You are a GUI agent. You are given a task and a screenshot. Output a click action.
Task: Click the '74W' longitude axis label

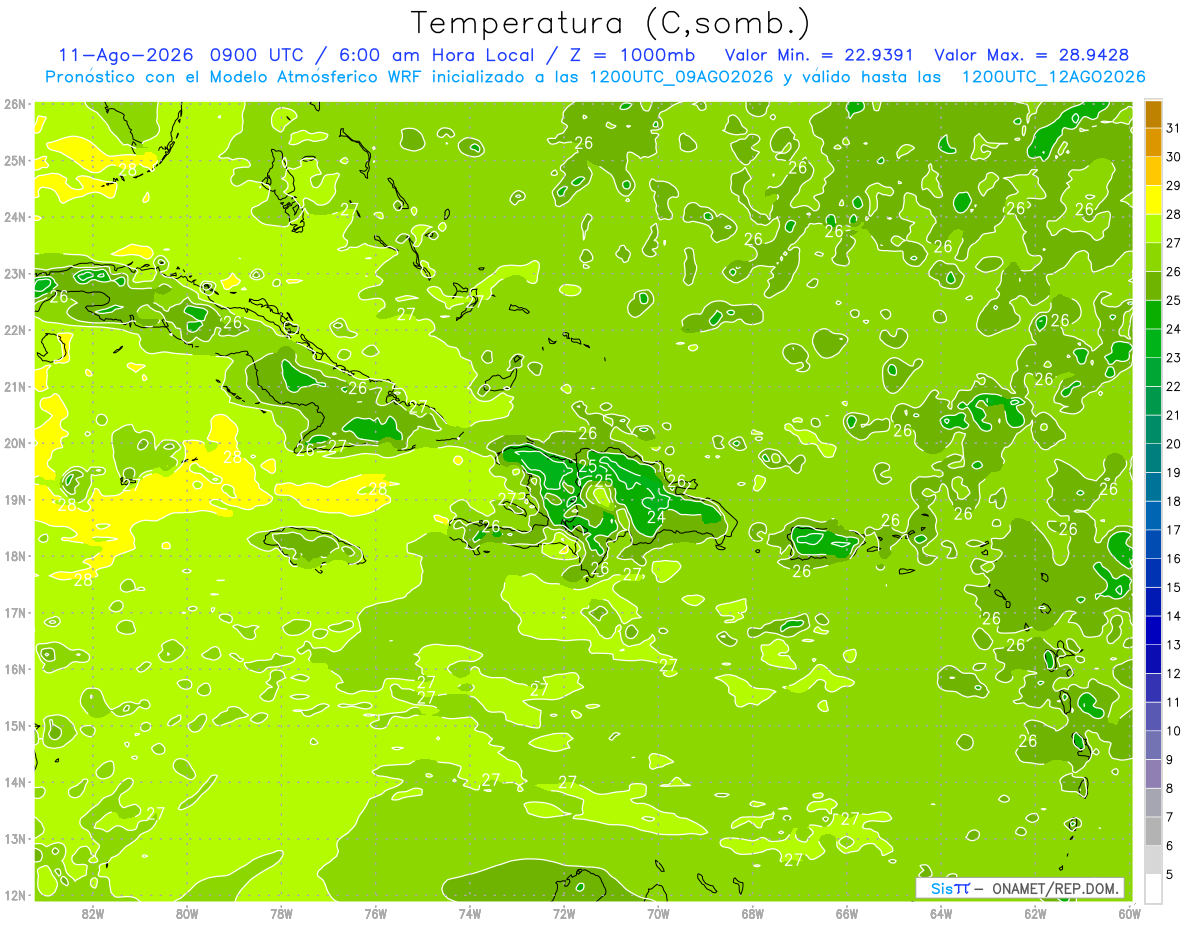[470, 914]
